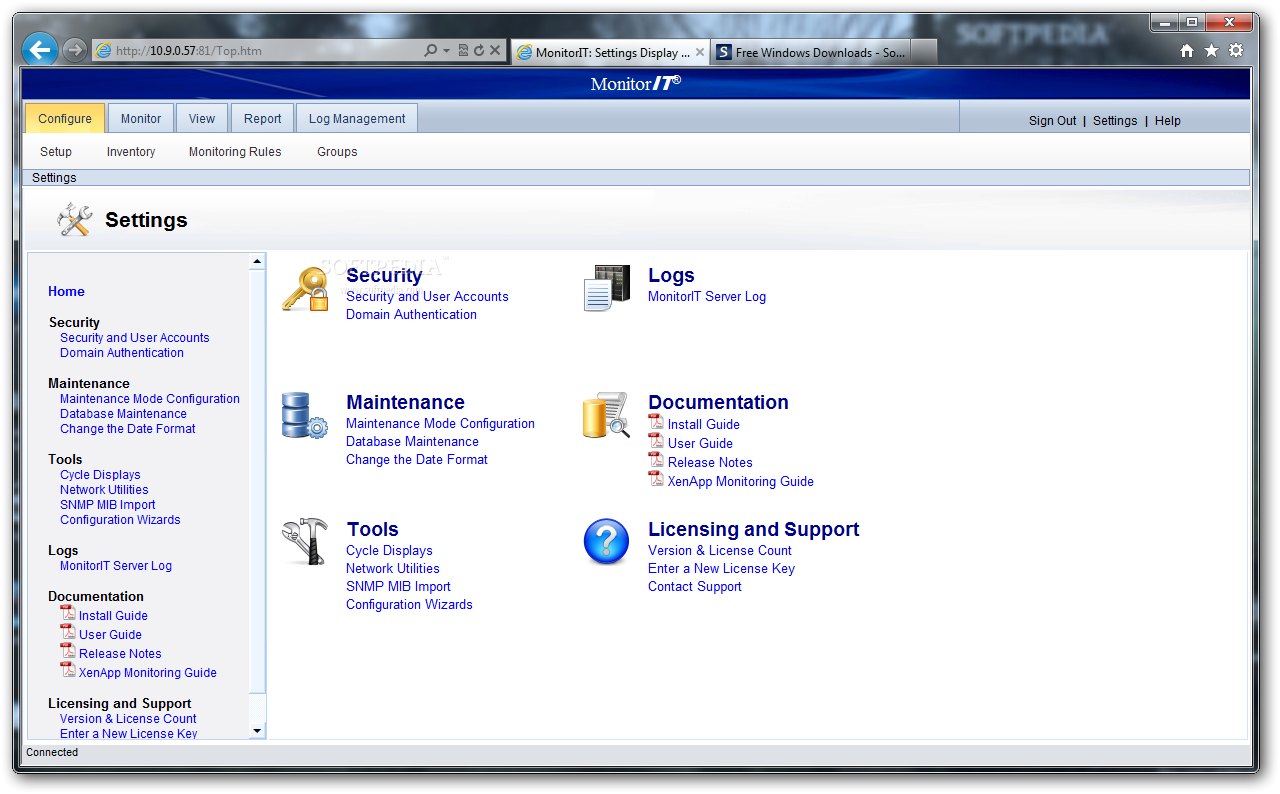Click PDF icon beside XenApp Monitoring Guide in main pane
The height and width of the screenshot is (794, 1280).
[x=656, y=479]
